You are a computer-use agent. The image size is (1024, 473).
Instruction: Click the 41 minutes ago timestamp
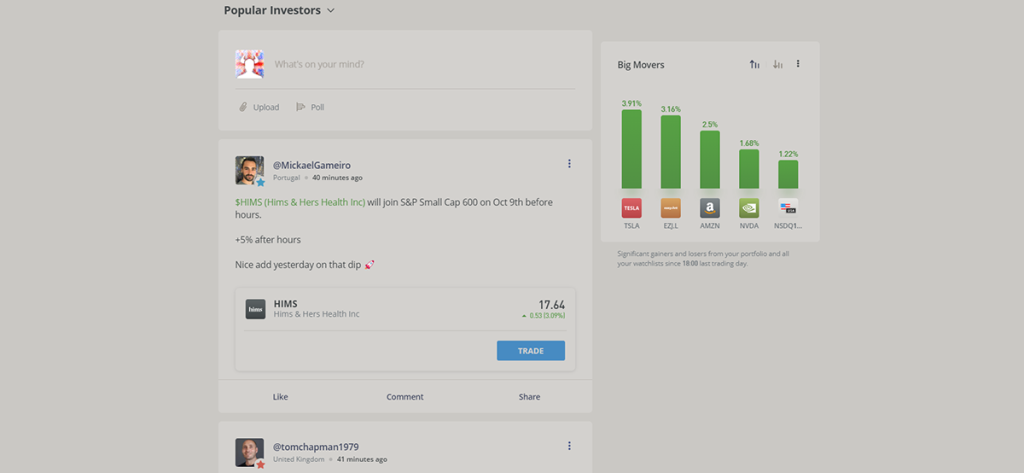coord(362,459)
